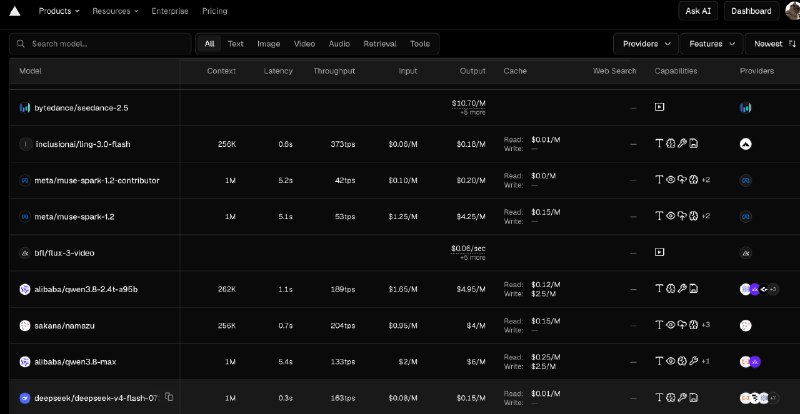Show +5 more pricing for seedance-2.5
Image resolution: width=800 pixels, height=414 pixels.
tap(472, 112)
